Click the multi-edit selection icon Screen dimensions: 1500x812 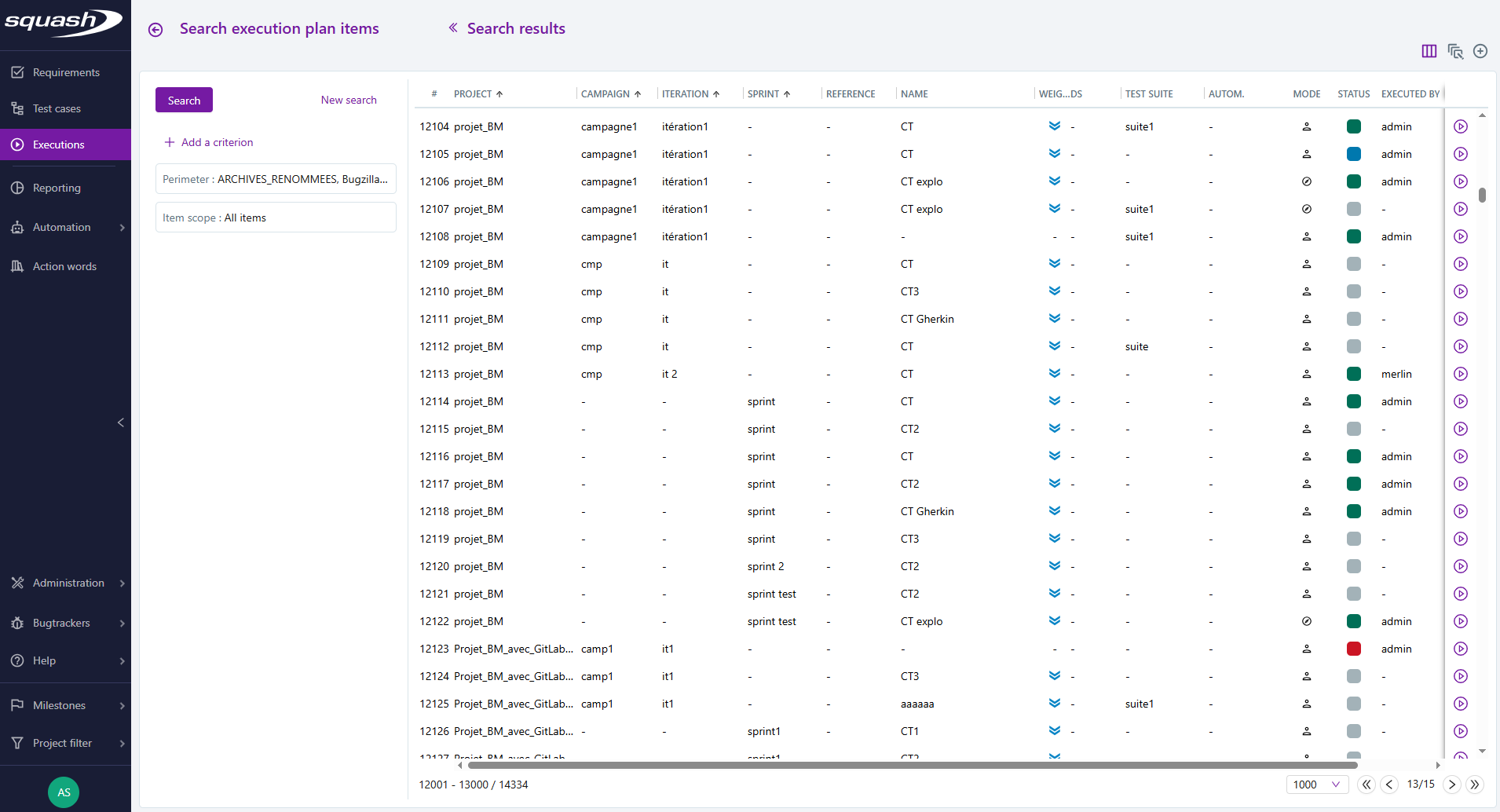1454,51
